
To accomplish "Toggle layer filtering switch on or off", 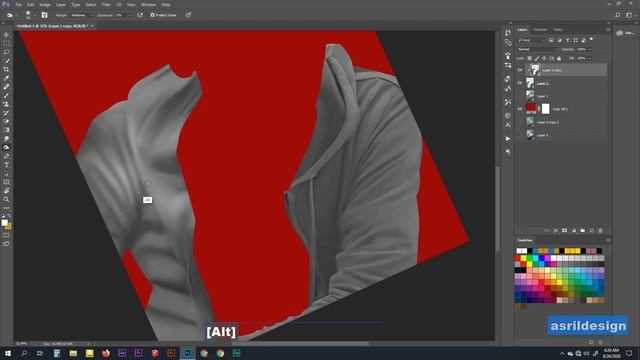I will point(591,39).
